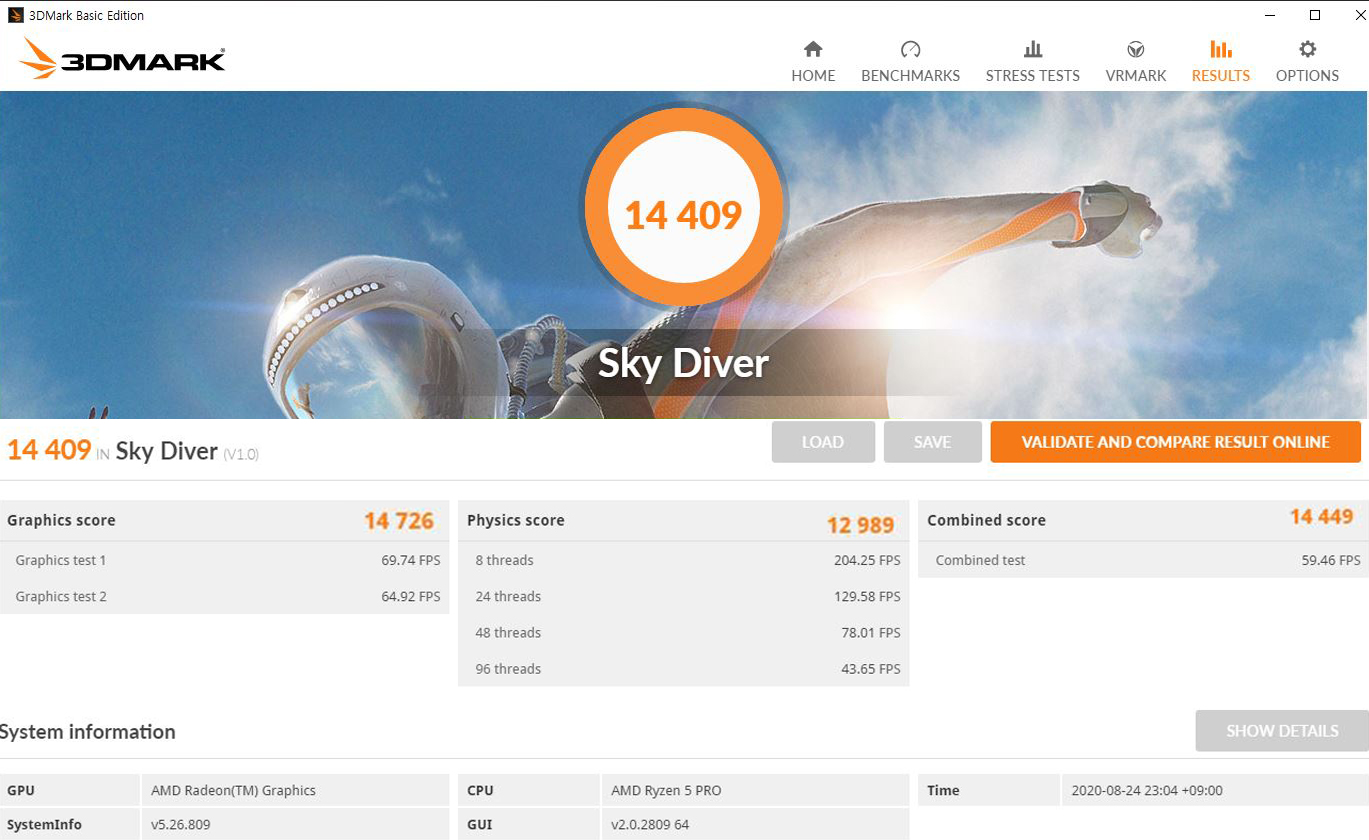Viewport: 1369px width, 840px height.
Task: Click the Combined score header
Action: click(986, 520)
